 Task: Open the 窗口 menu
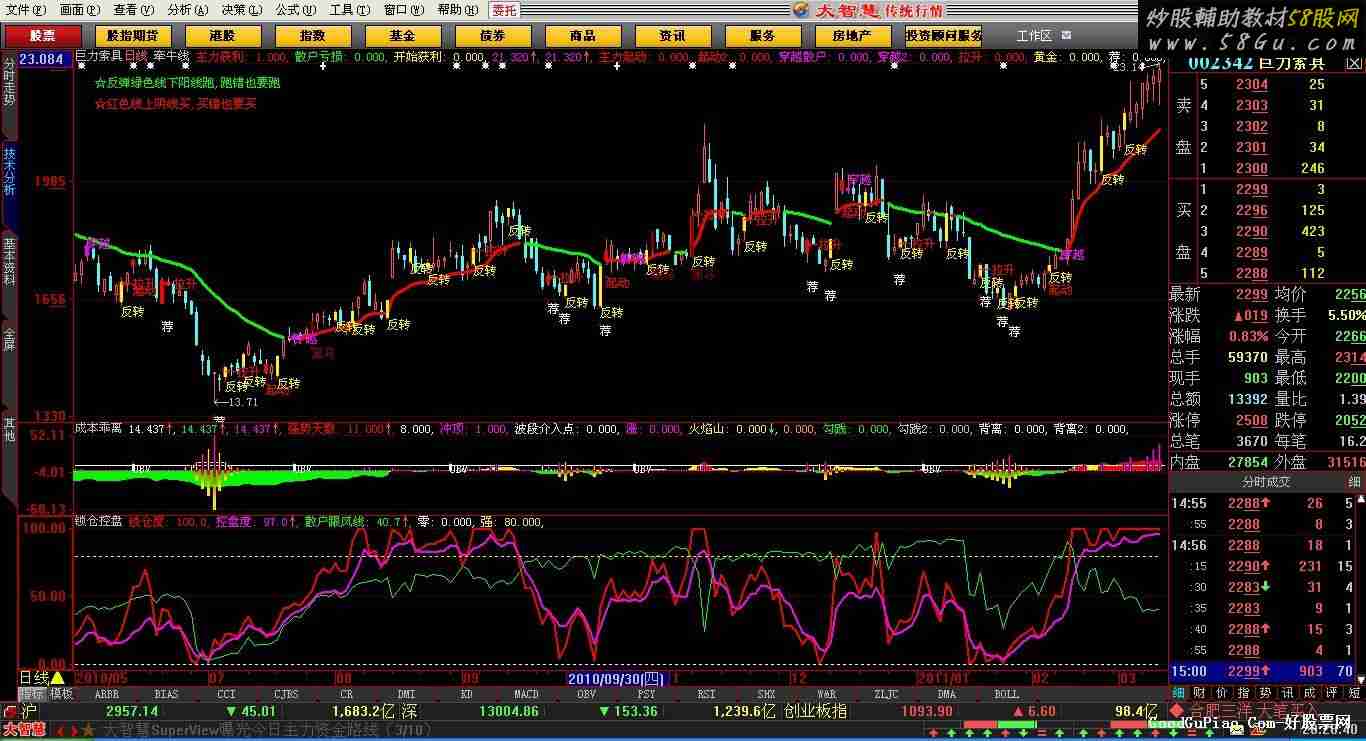403,9
